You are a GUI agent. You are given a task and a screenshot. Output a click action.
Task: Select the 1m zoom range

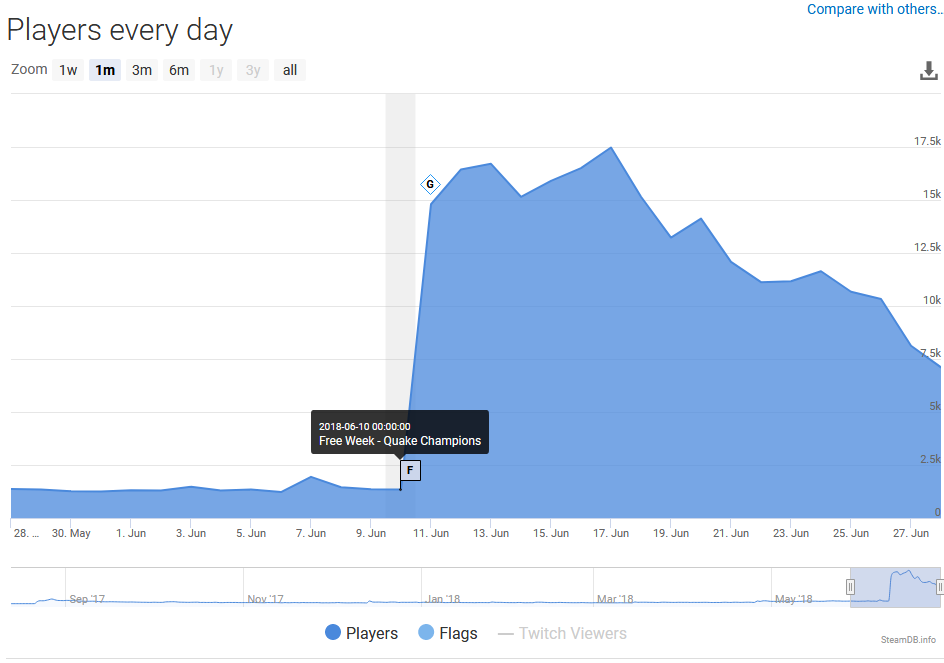tap(105, 70)
